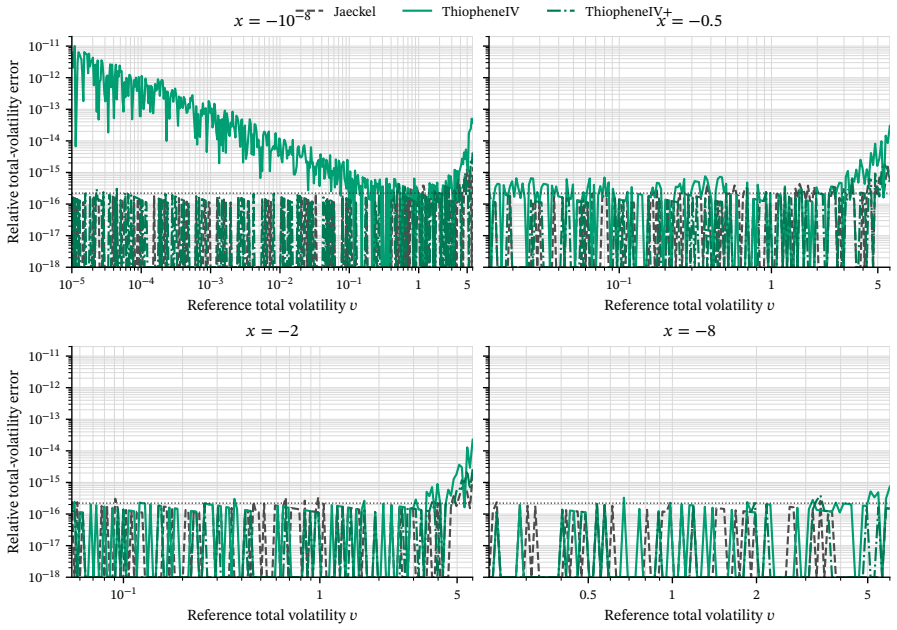Image resolution: width=897 pixels, height=630 pixels.
Task: Click the x-tick 1 of the x = −2 plot
Action: click(320, 595)
